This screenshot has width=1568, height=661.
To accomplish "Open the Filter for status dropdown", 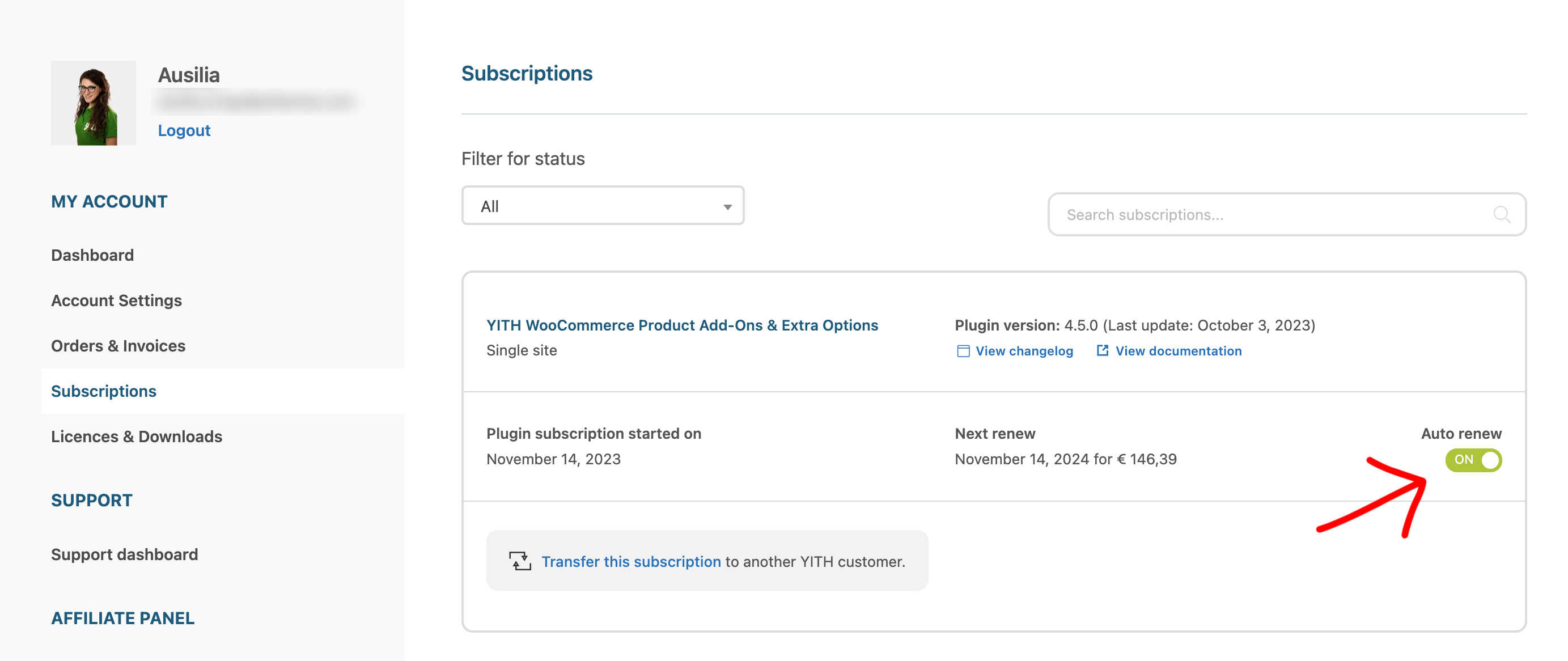I will 603,206.
